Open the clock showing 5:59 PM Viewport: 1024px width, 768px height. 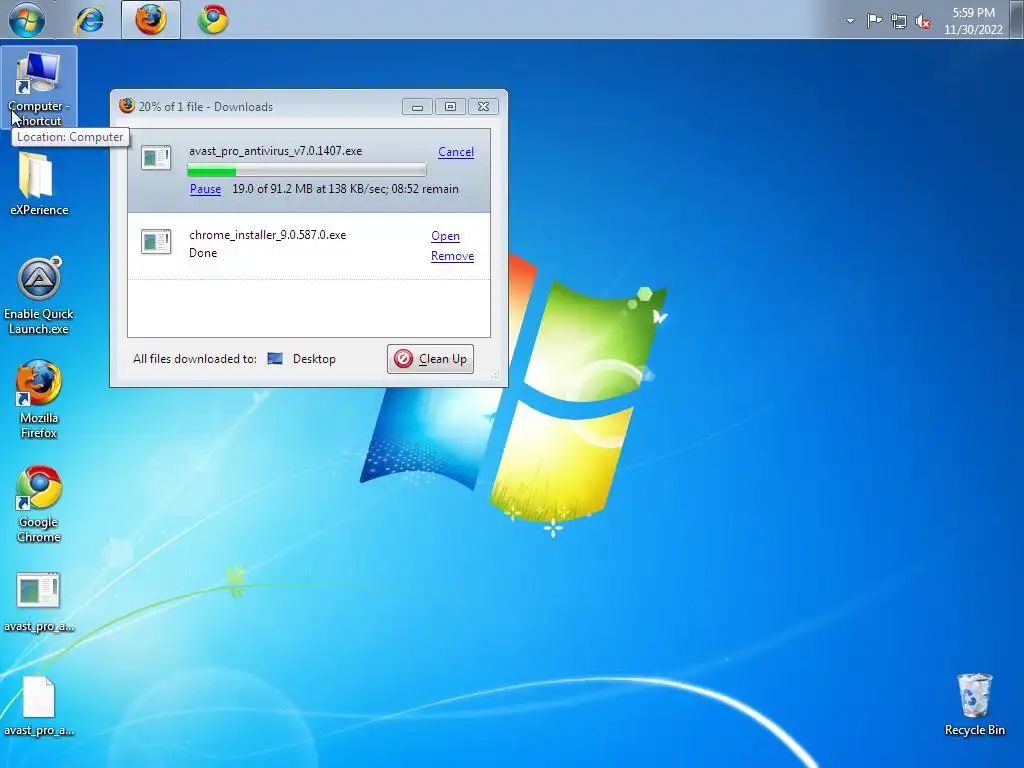(x=973, y=21)
